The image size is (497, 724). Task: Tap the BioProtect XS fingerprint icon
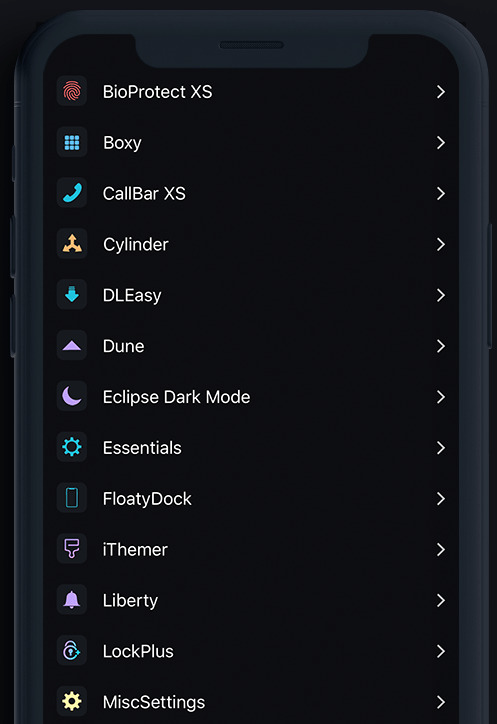coord(72,91)
